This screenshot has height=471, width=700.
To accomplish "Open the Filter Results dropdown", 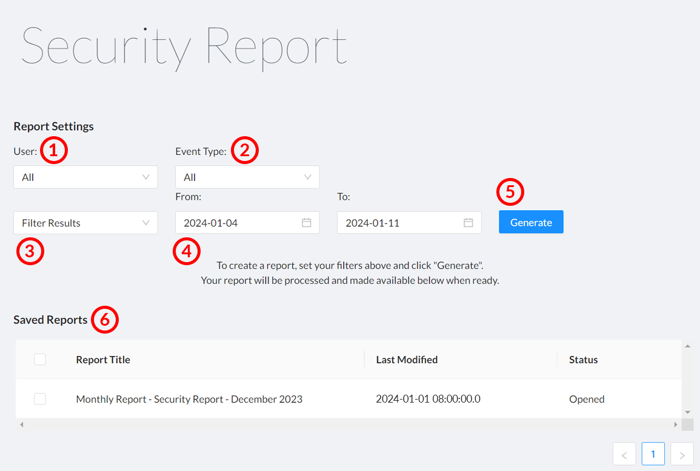I will click(x=85, y=223).
